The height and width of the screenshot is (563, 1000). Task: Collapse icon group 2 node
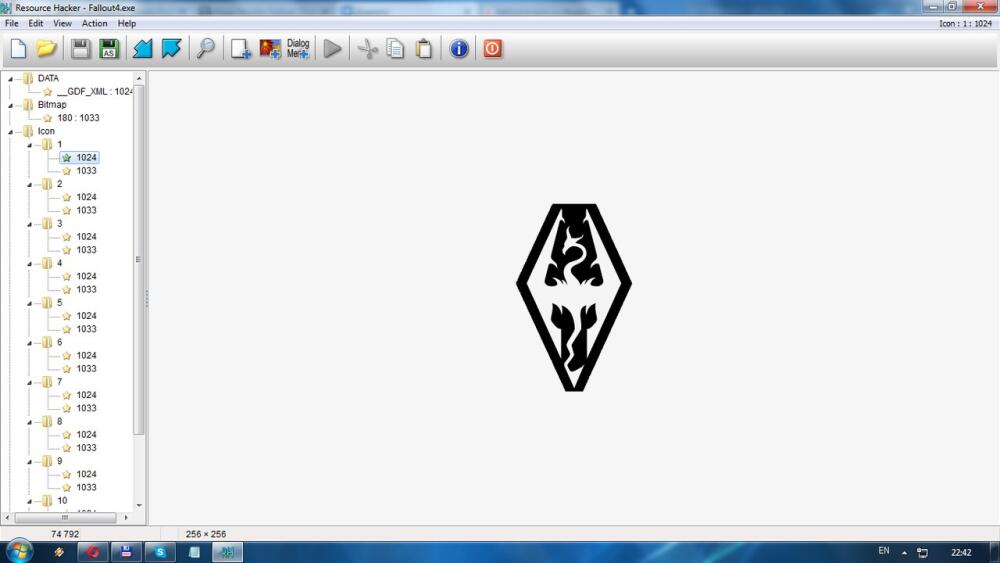(x=29, y=185)
